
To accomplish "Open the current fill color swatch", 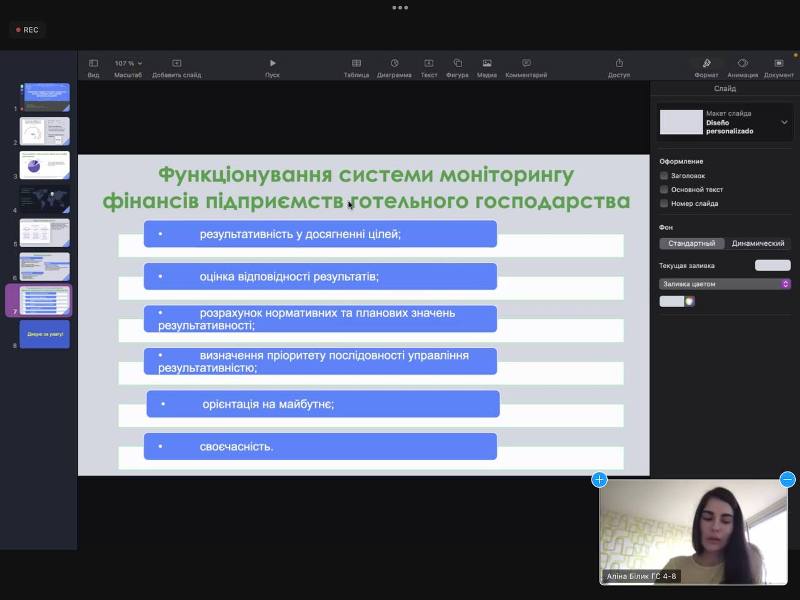I will pyautogui.click(x=772, y=265).
